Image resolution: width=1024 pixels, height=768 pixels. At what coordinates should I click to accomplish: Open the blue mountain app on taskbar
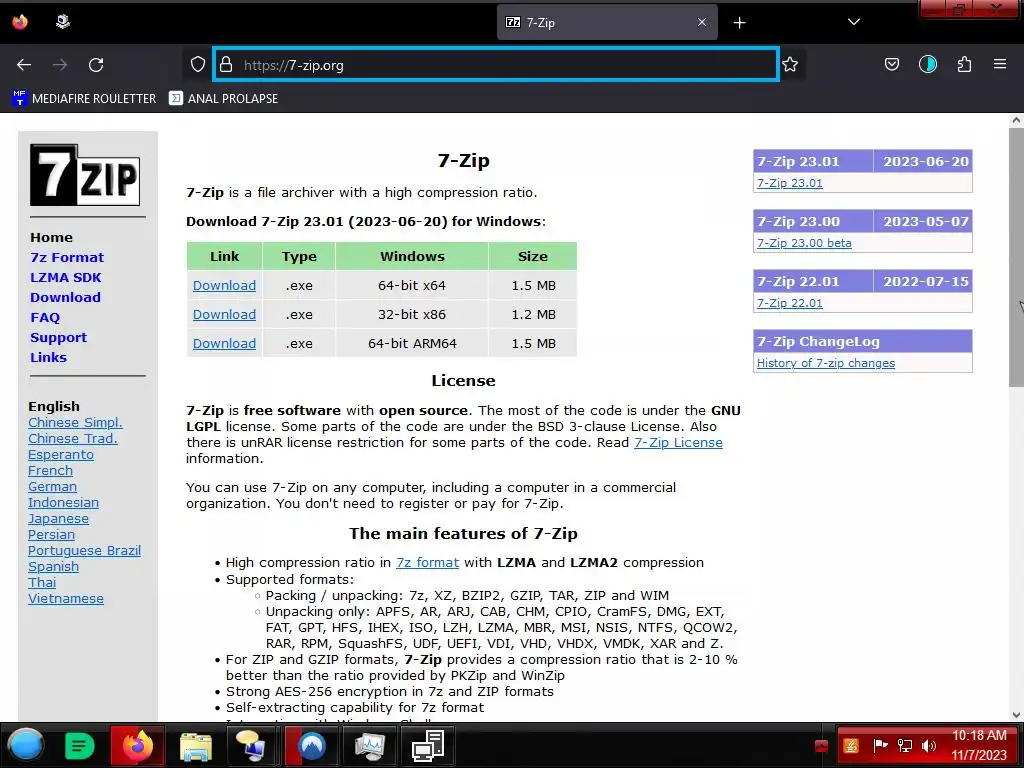pos(311,746)
